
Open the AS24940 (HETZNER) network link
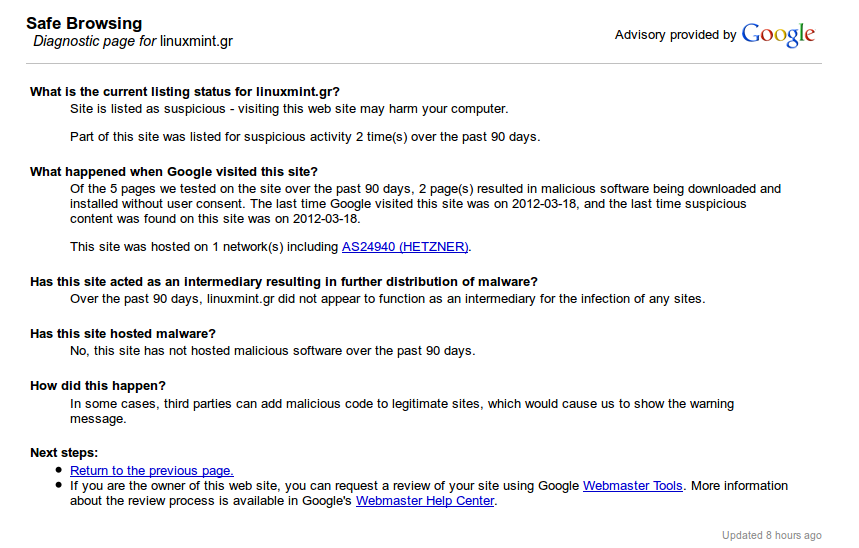[x=398, y=247]
